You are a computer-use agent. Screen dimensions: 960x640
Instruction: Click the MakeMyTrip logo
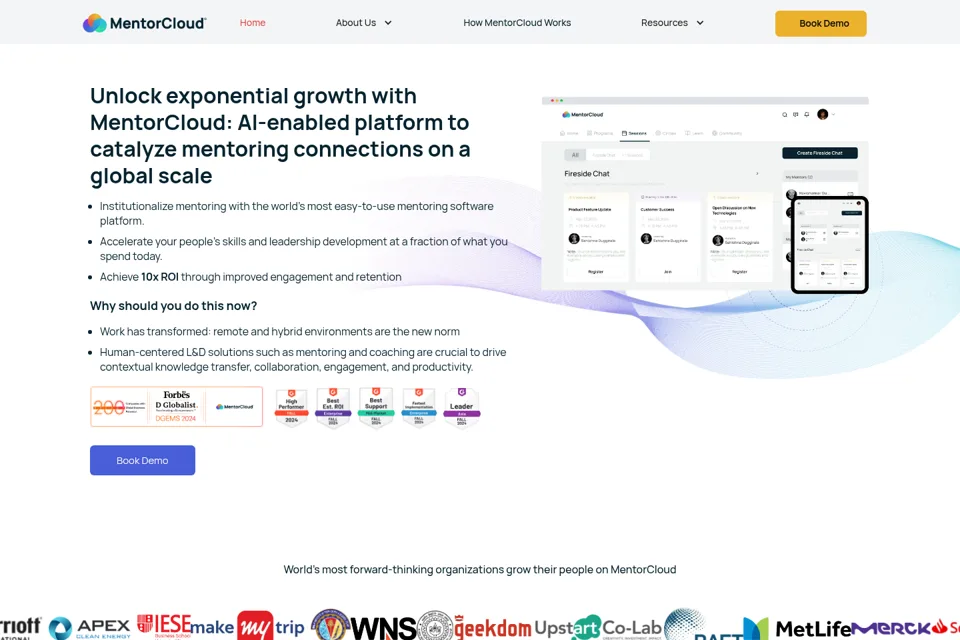[247, 627]
